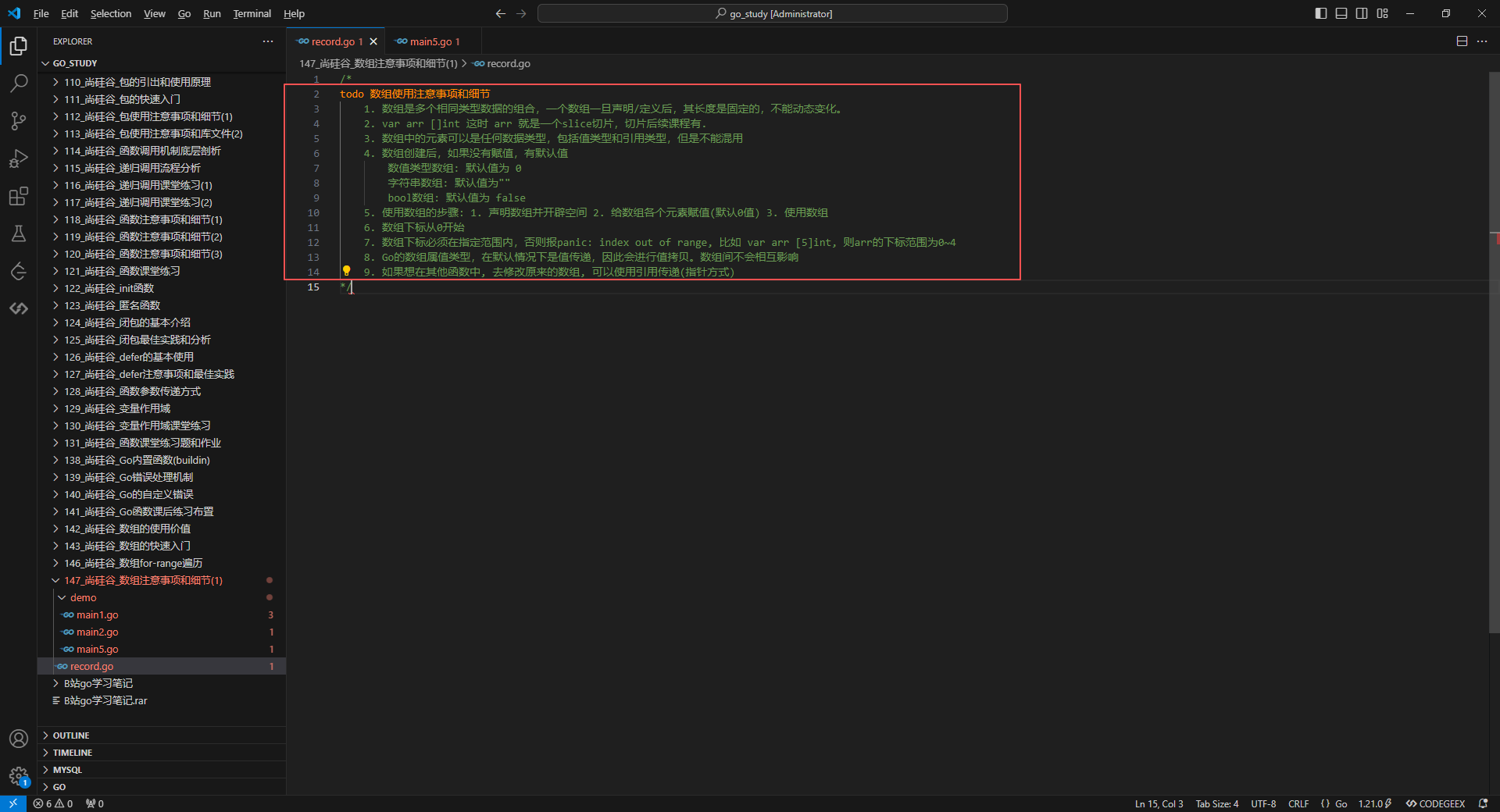Expand the 110_尚硅谷_包的引出和使用原理 folder
Screen dimensions: 1500x812
pyautogui.click(x=162, y=82)
